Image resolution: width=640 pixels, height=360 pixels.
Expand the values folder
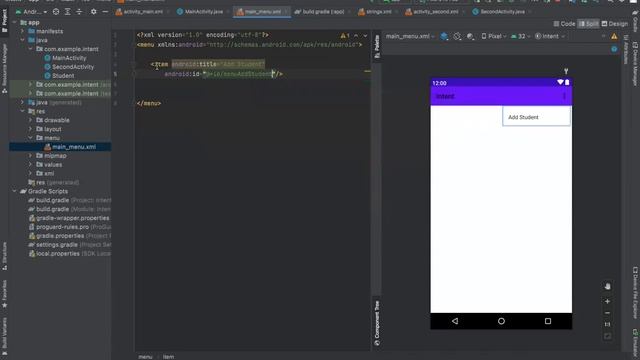(30, 164)
